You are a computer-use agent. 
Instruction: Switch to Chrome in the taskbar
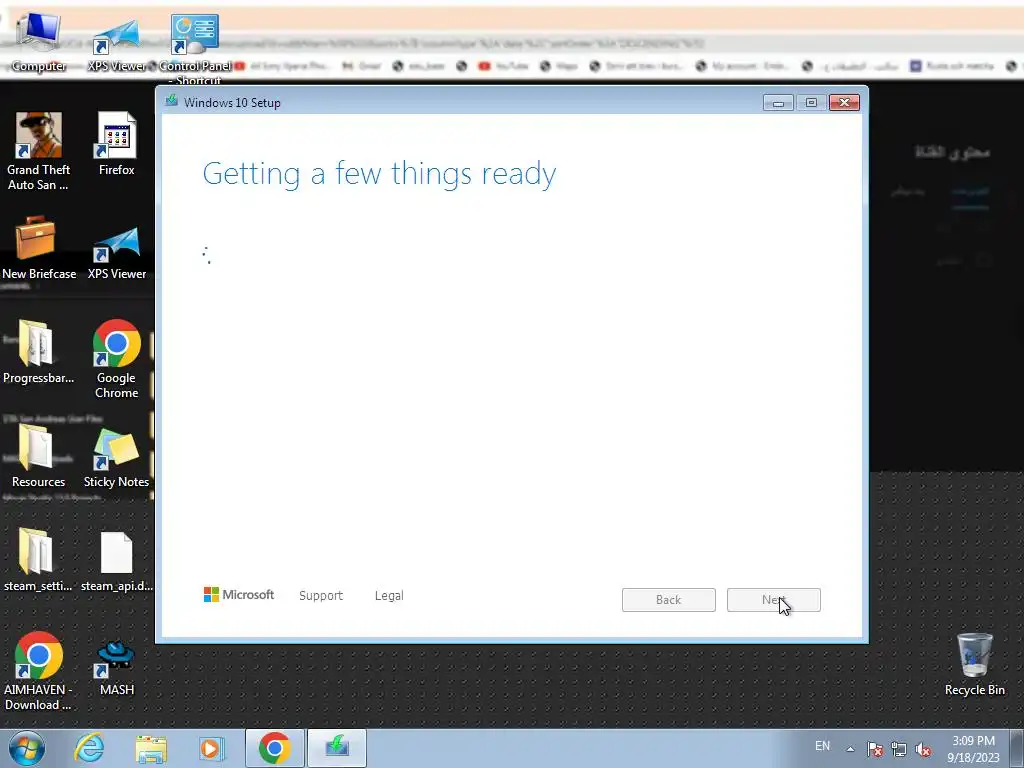(x=274, y=748)
